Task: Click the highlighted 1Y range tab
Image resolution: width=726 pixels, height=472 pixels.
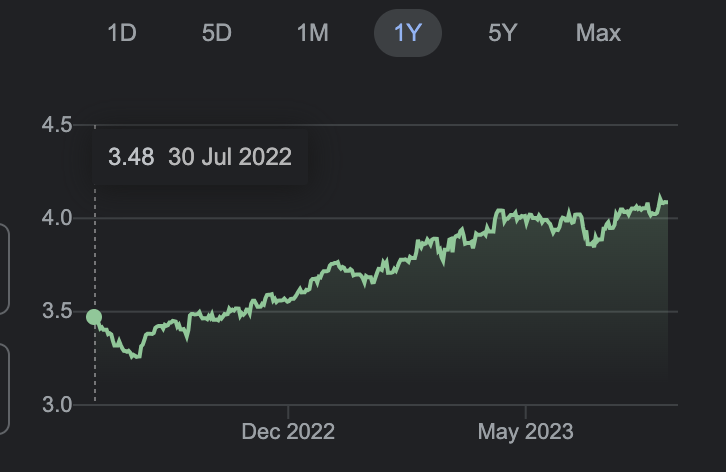Action: tap(408, 33)
